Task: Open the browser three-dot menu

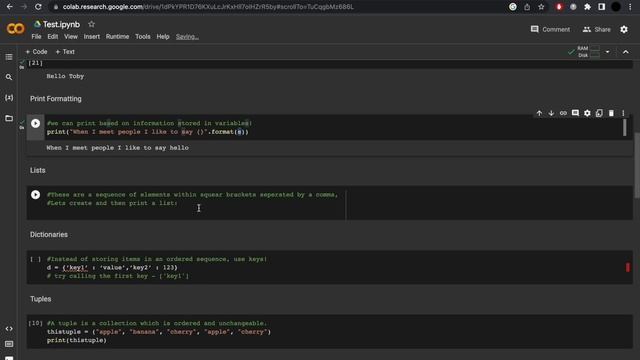Action: point(630,7)
